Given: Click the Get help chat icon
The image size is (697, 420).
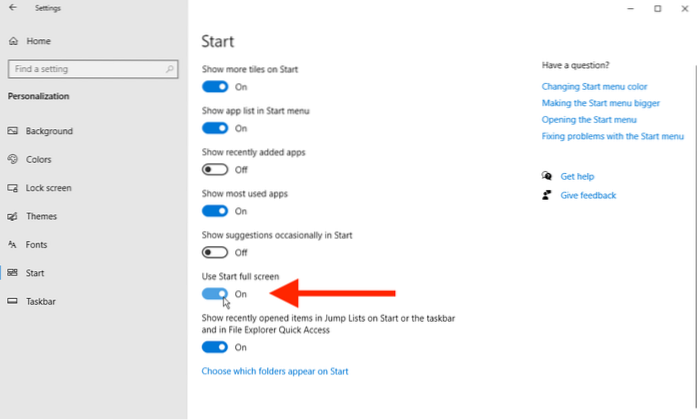Looking at the screenshot, I should [x=547, y=176].
